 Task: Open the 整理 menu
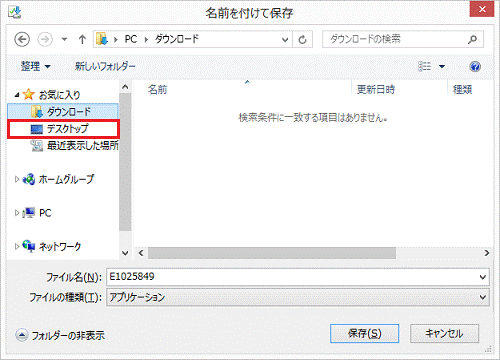36,66
